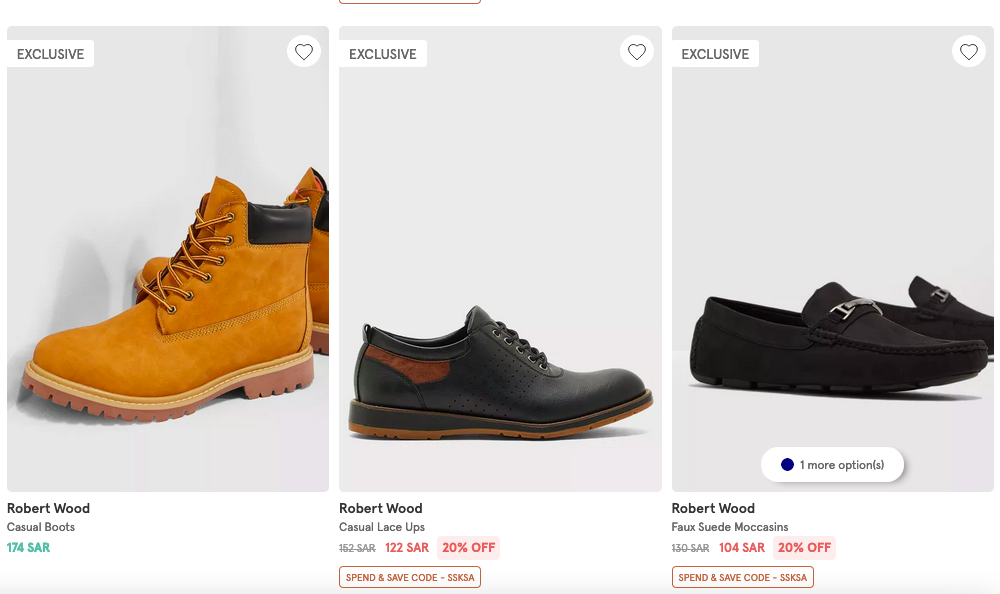The width and height of the screenshot is (1000, 594).
Task: Click Robert Wood brand above Casual Lace Ups
Action: point(381,508)
